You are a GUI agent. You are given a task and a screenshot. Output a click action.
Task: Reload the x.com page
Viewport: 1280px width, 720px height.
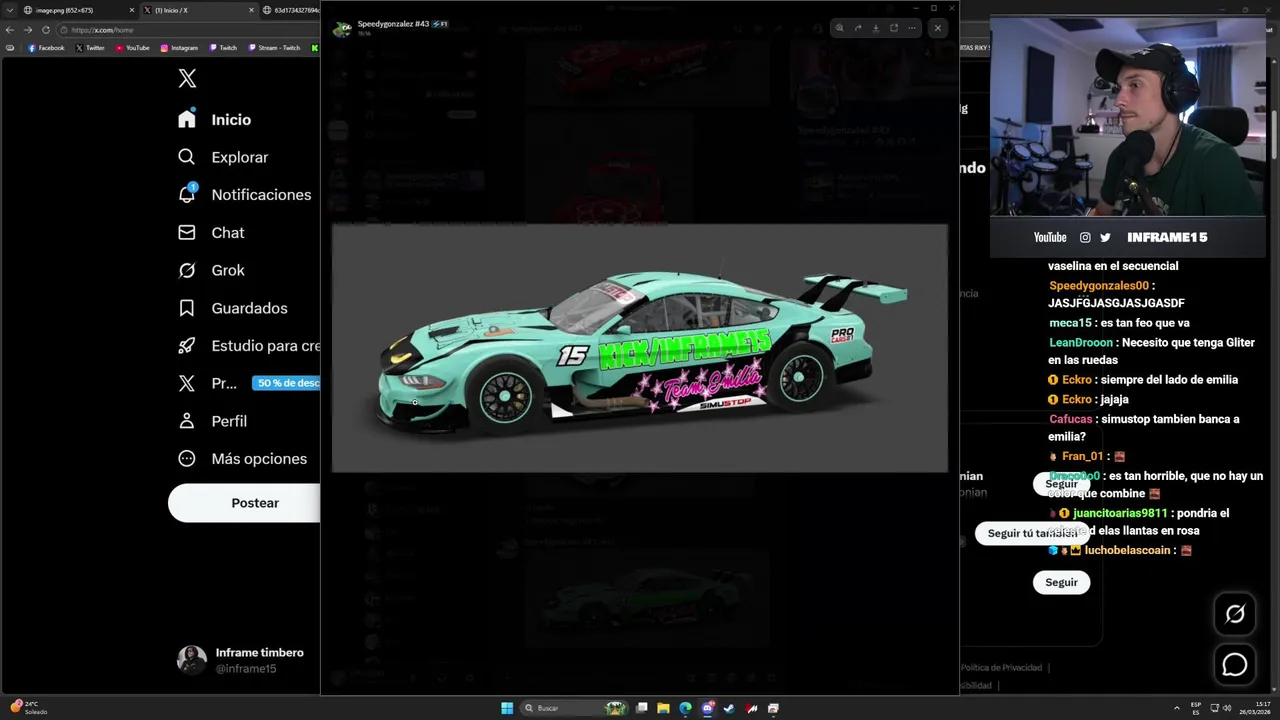[45, 30]
